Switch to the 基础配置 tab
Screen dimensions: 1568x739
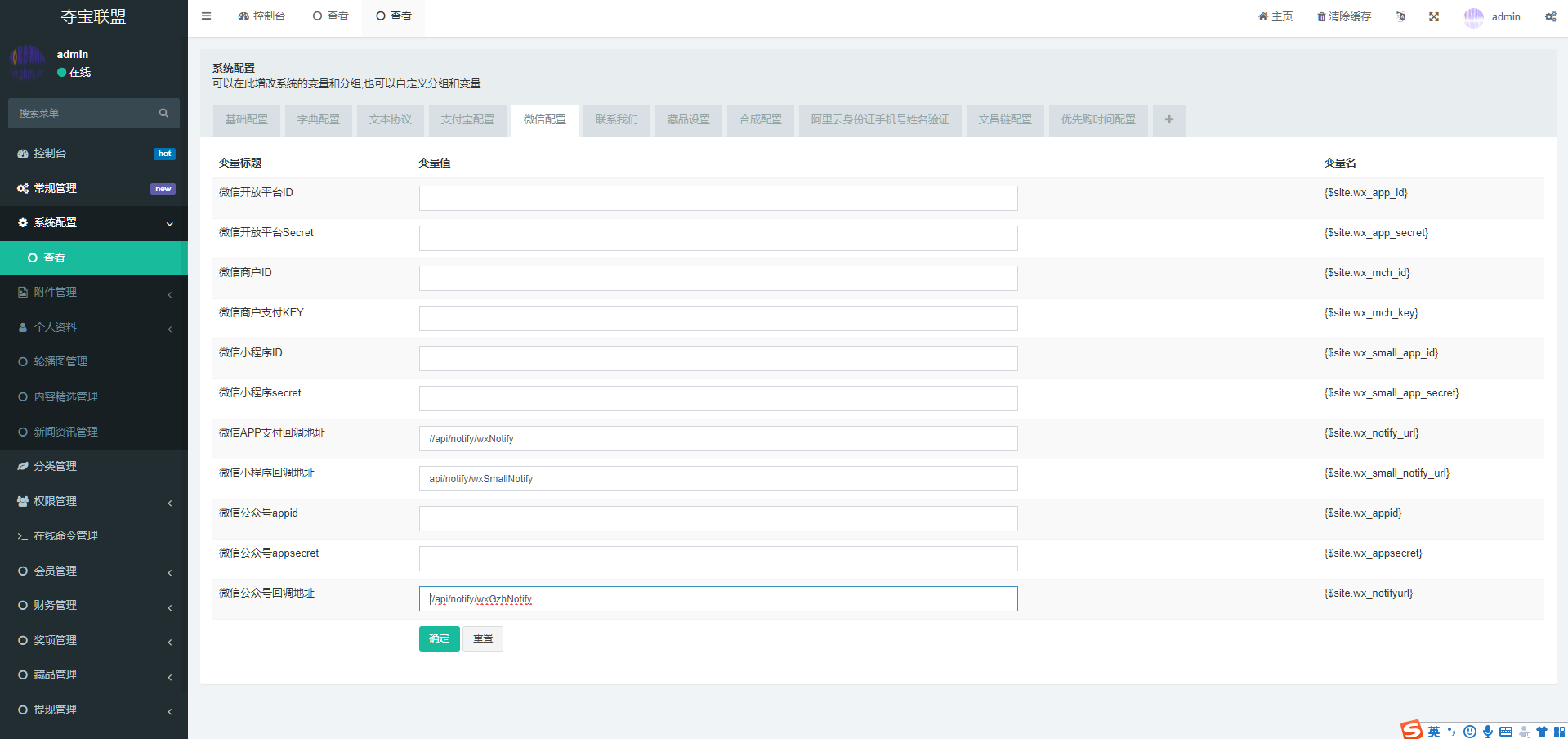pyautogui.click(x=247, y=120)
